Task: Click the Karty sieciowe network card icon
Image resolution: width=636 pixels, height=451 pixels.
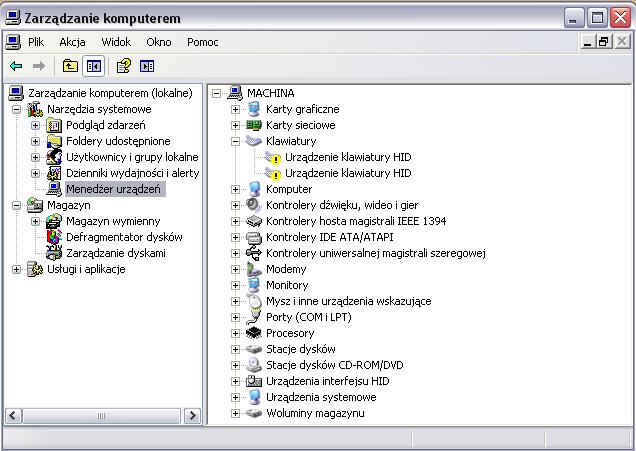Action: point(254,125)
